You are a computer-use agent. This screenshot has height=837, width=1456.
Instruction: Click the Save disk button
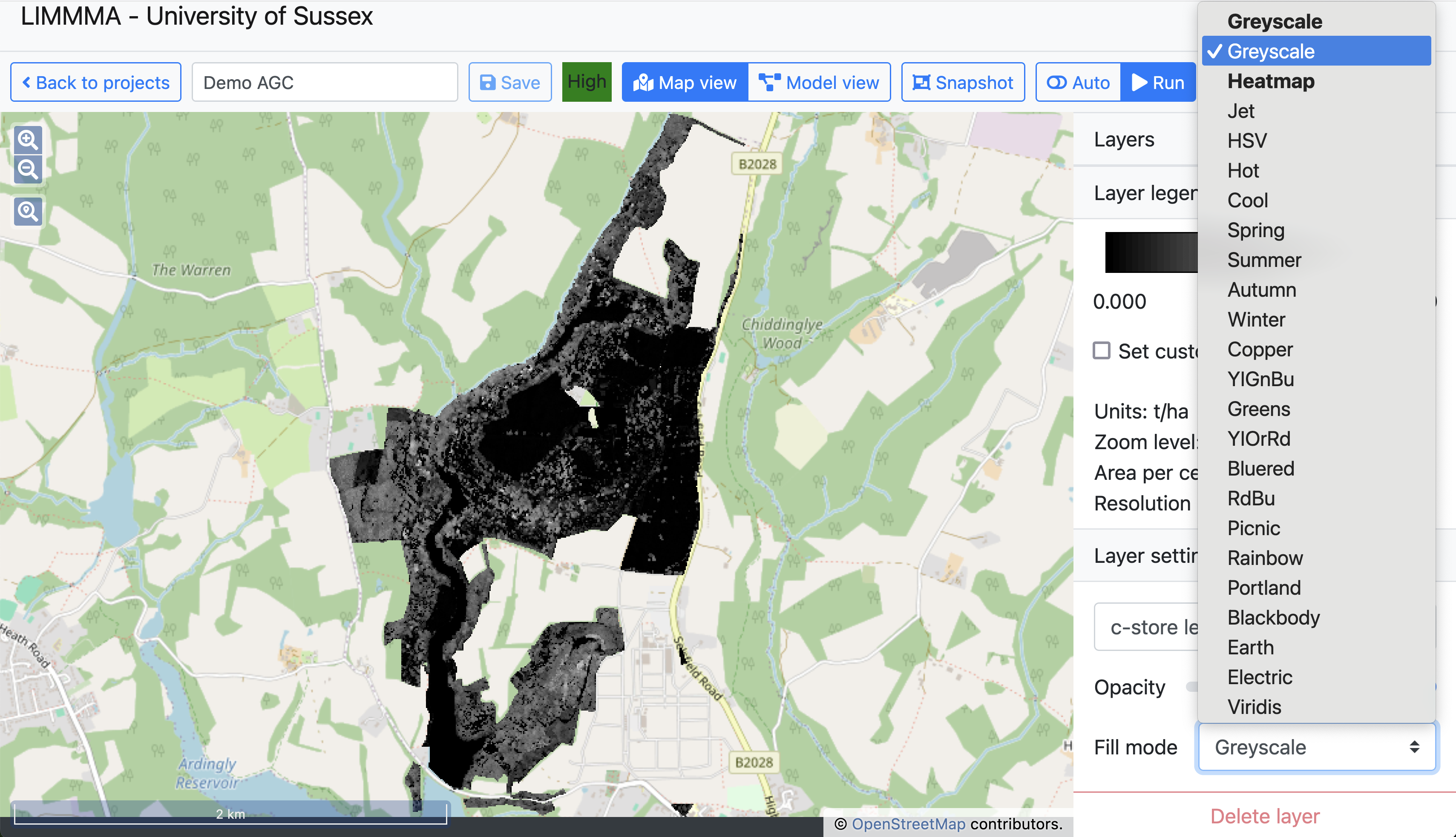(x=509, y=83)
